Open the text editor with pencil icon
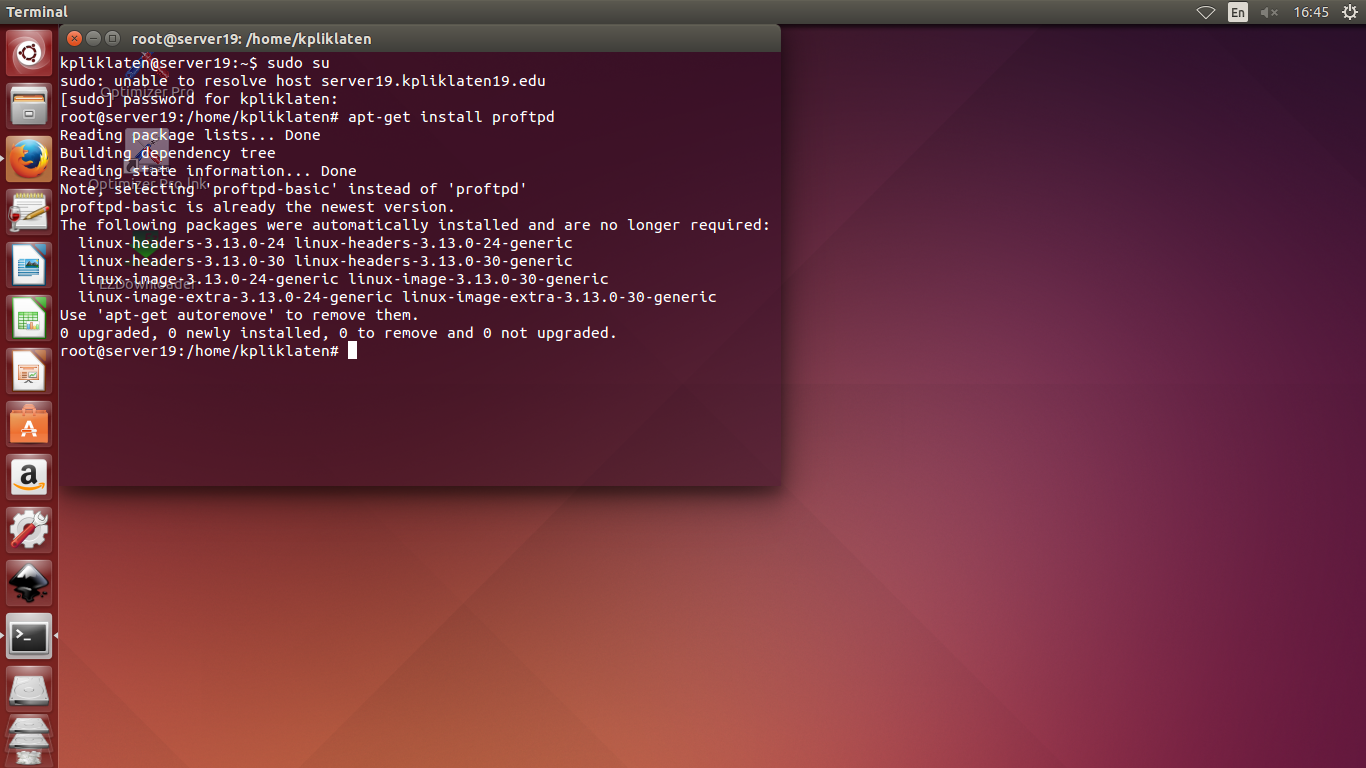Screen dimensions: 1366x768 (x=28, y=211)
